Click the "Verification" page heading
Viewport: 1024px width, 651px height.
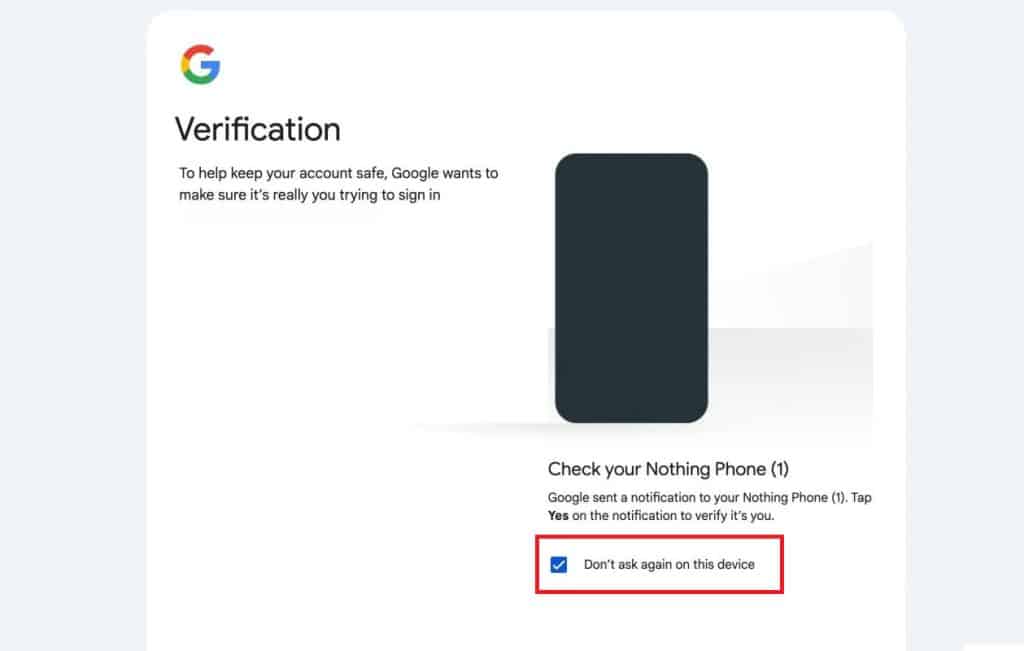(258, 129)
